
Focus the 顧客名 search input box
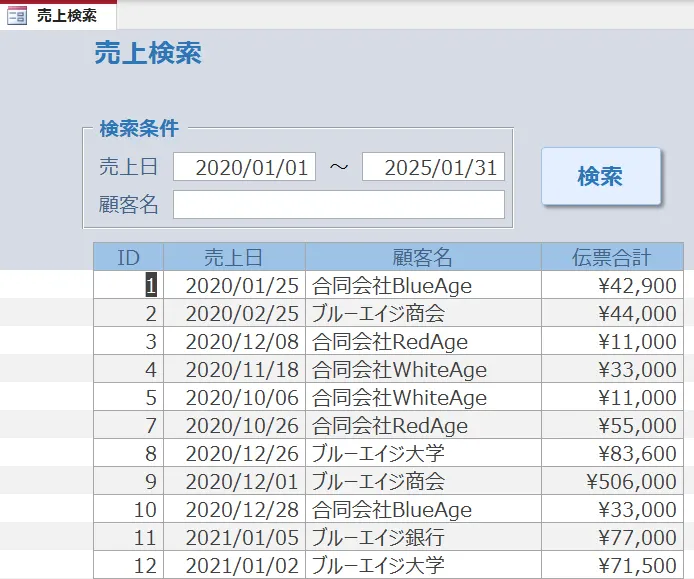click(339, 205)
